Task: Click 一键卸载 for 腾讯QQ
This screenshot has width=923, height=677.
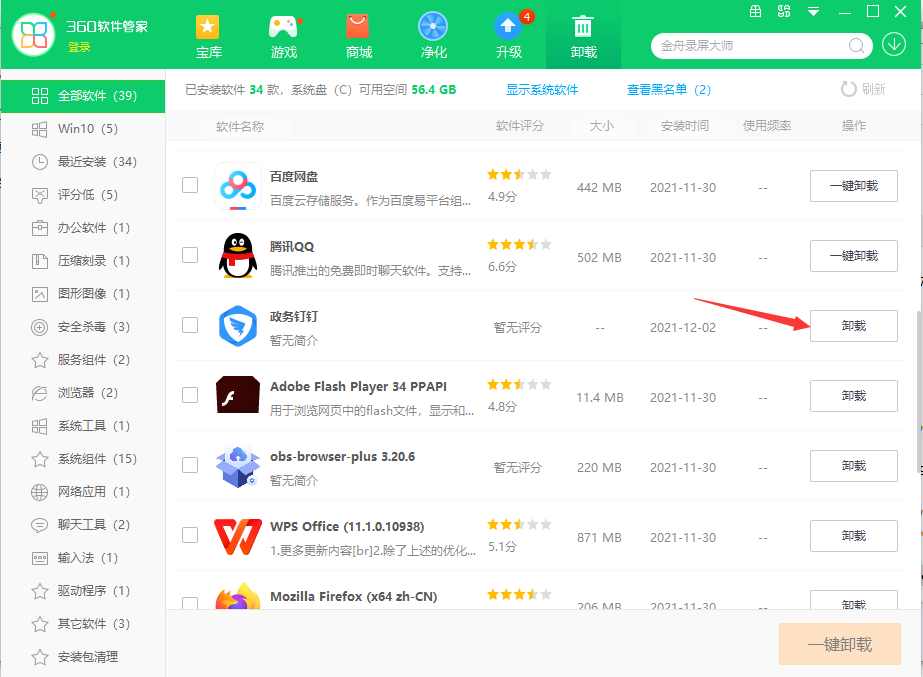Action: pos(854,256)
